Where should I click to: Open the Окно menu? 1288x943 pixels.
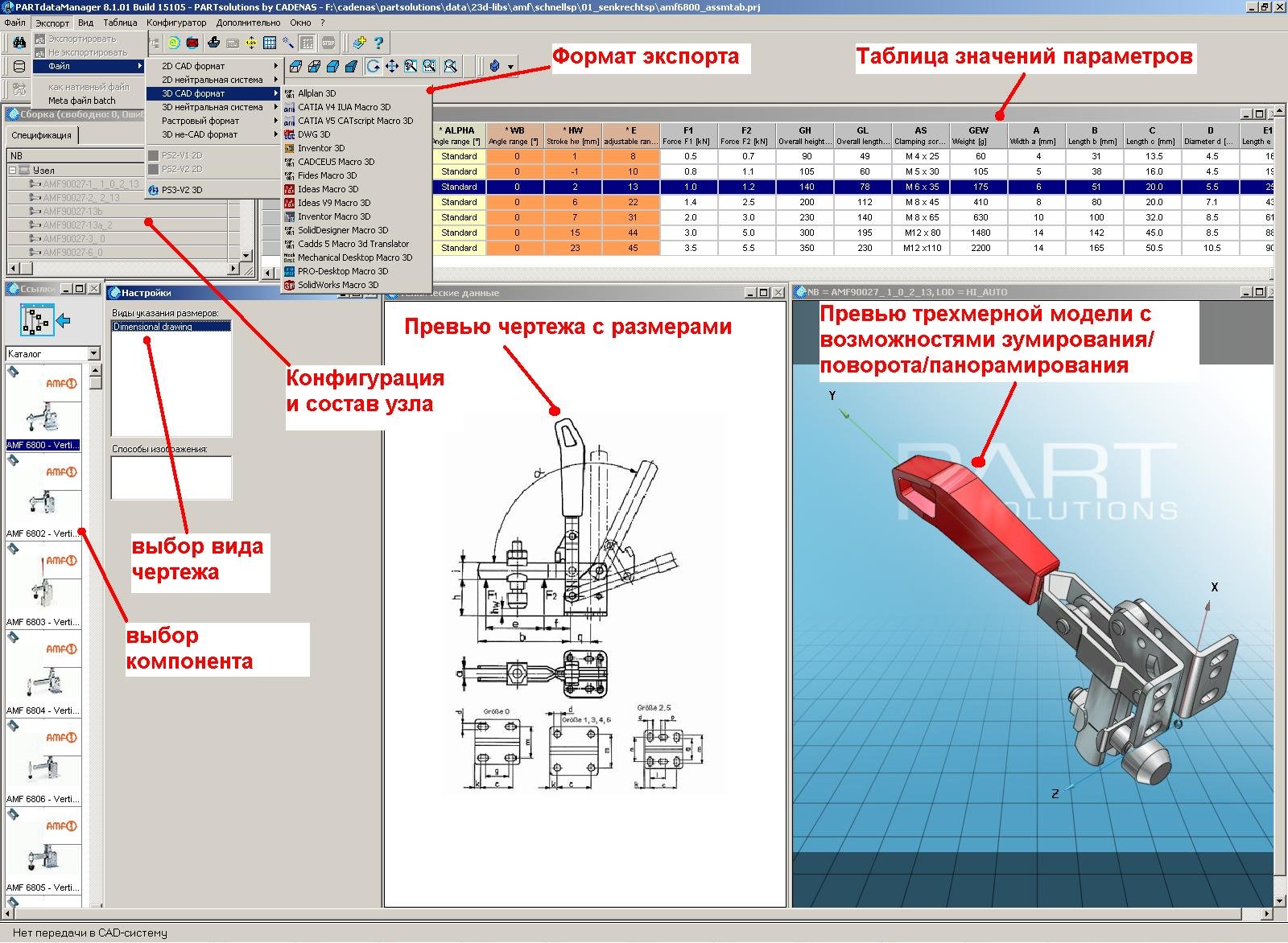click(x=300, y=23)
